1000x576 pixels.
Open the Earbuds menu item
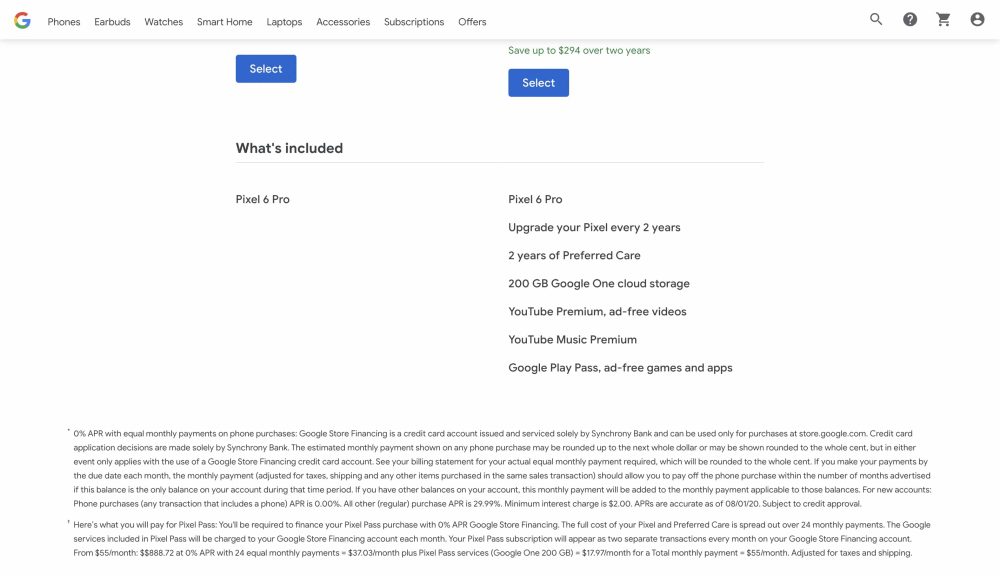pyautogui.click(x=112, y=22)
